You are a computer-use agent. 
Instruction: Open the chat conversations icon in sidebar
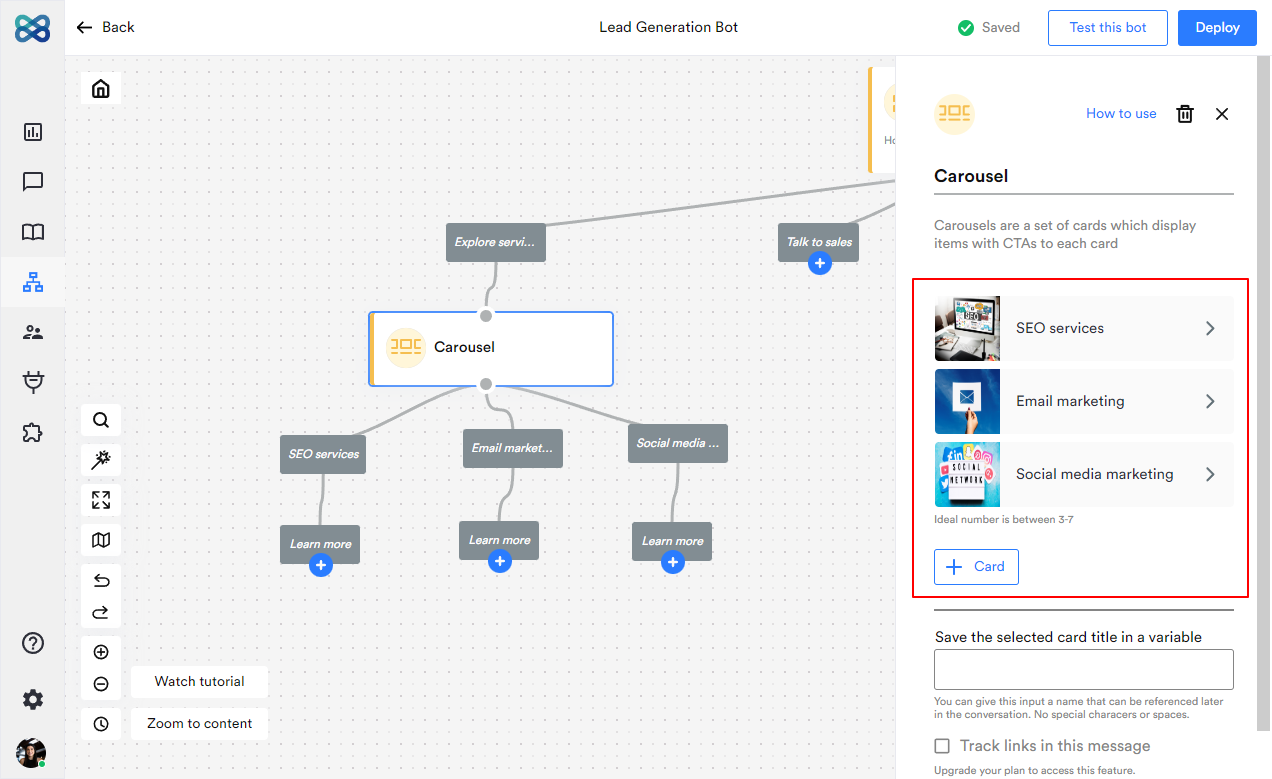[x=33, y=182]
